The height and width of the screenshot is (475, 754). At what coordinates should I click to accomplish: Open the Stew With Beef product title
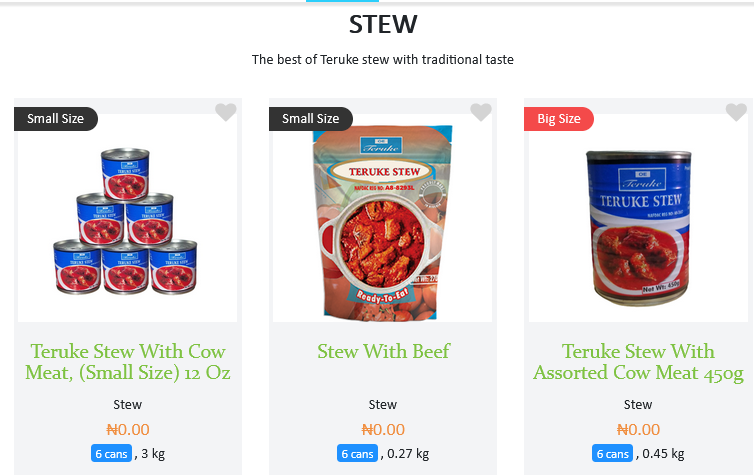(383, 351)
